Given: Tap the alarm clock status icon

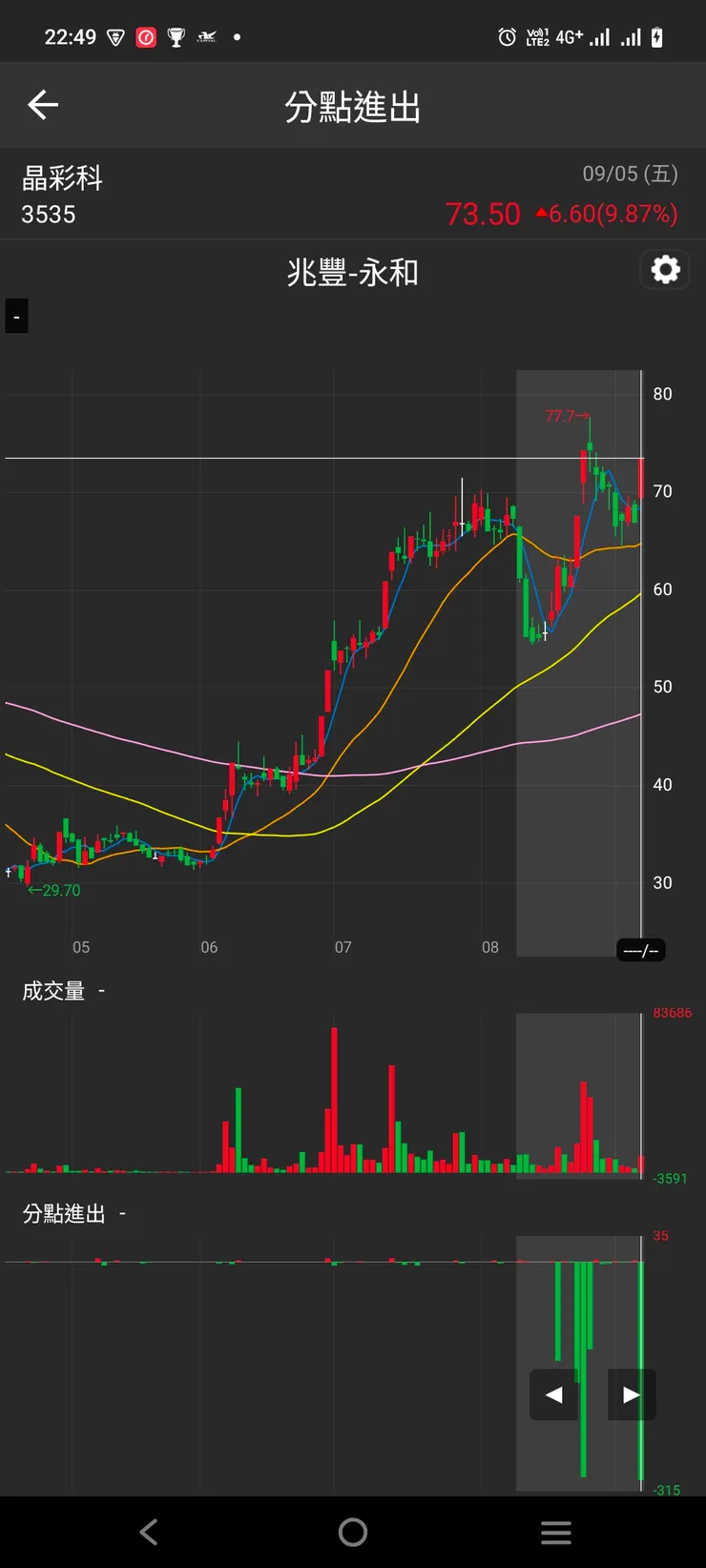Looking at the screenshot, I should click(508, 37).
